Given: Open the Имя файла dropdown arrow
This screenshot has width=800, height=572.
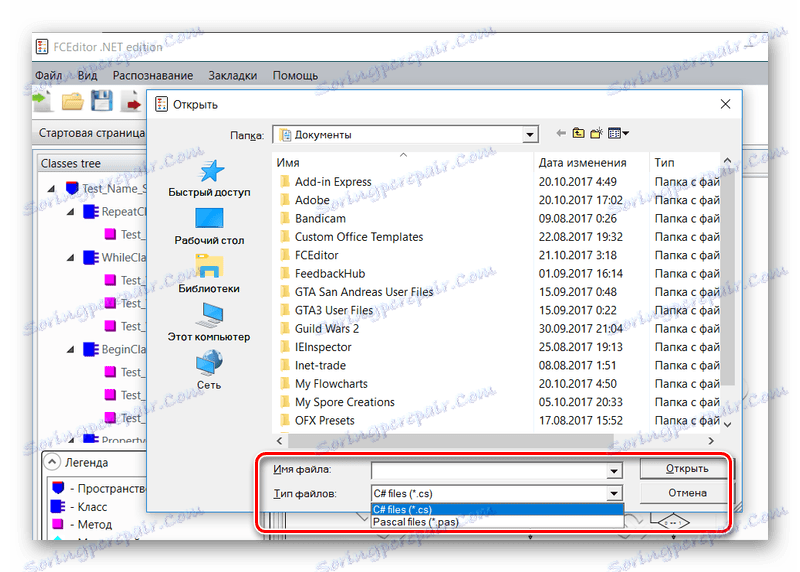Looking at the screenshot, I should [x=614, y=470].
